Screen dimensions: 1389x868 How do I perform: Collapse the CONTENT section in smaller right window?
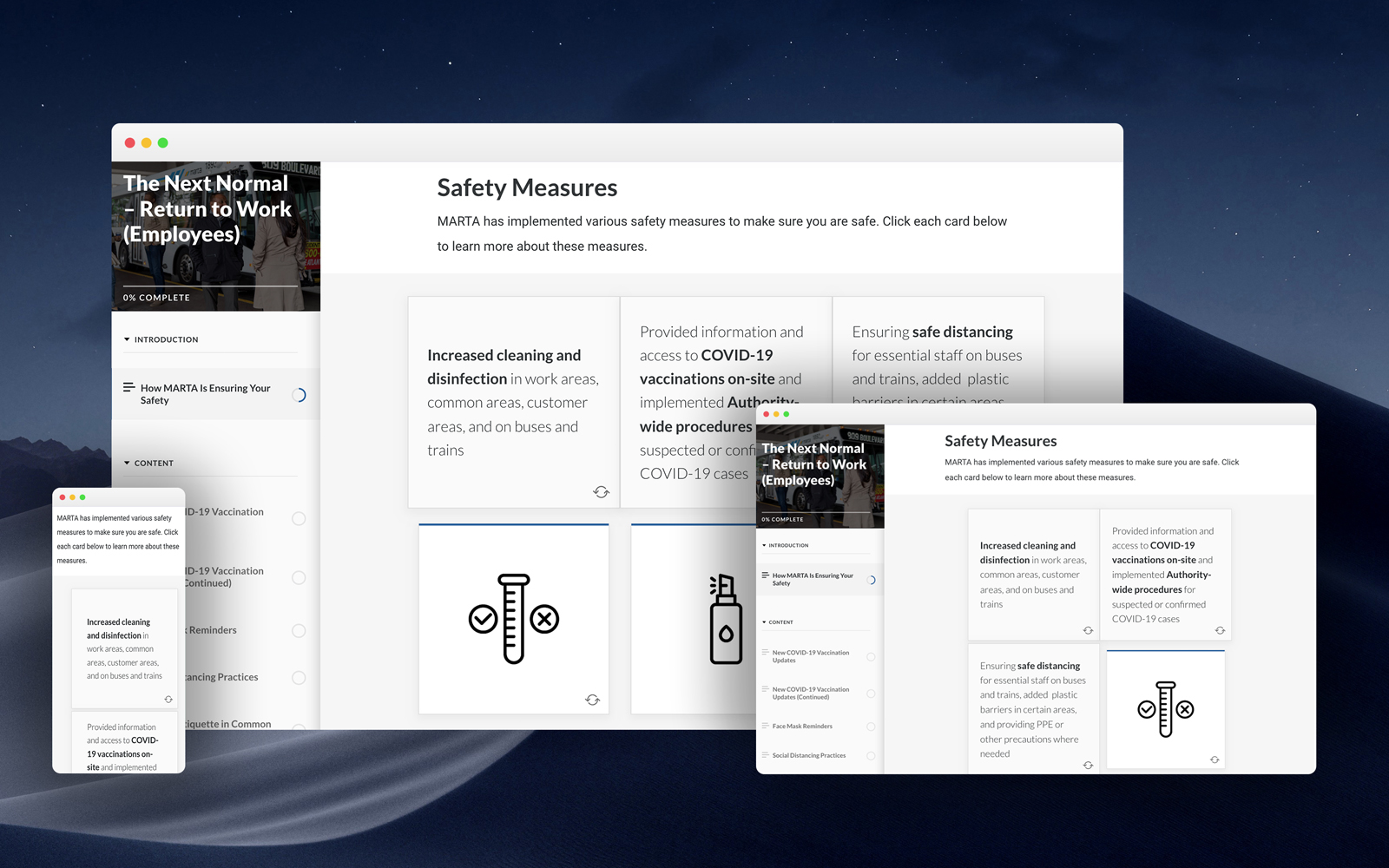point(764,622)
